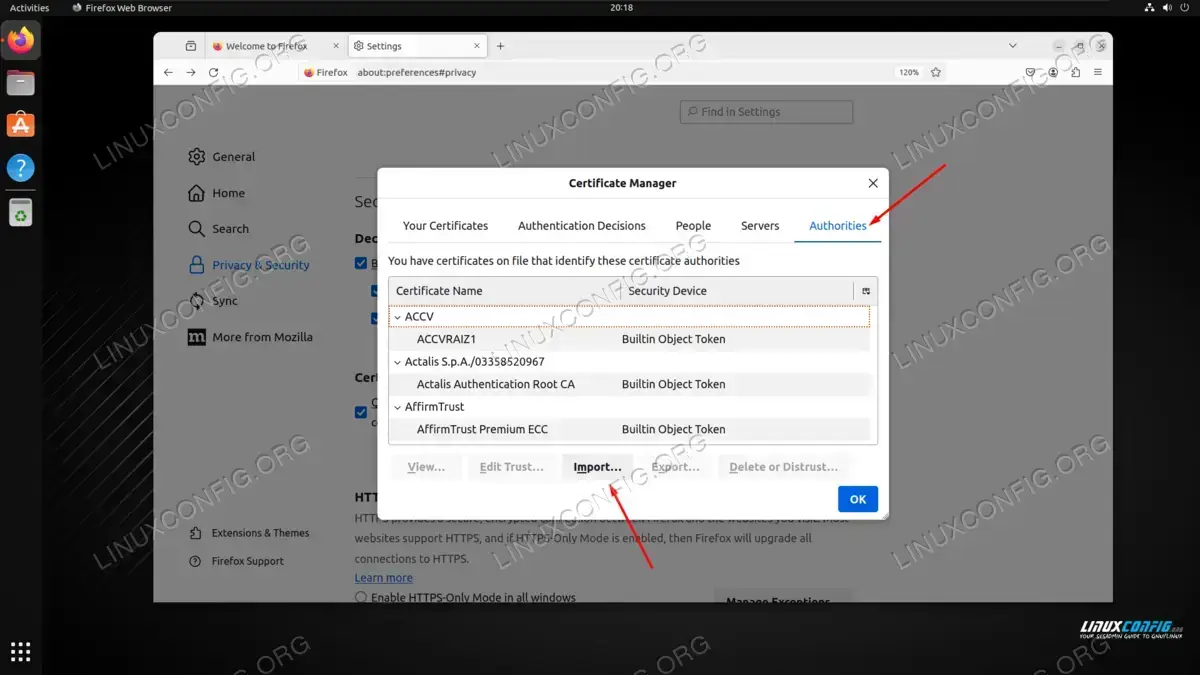Go forward using the forward arrow

[x=191, y=73]
